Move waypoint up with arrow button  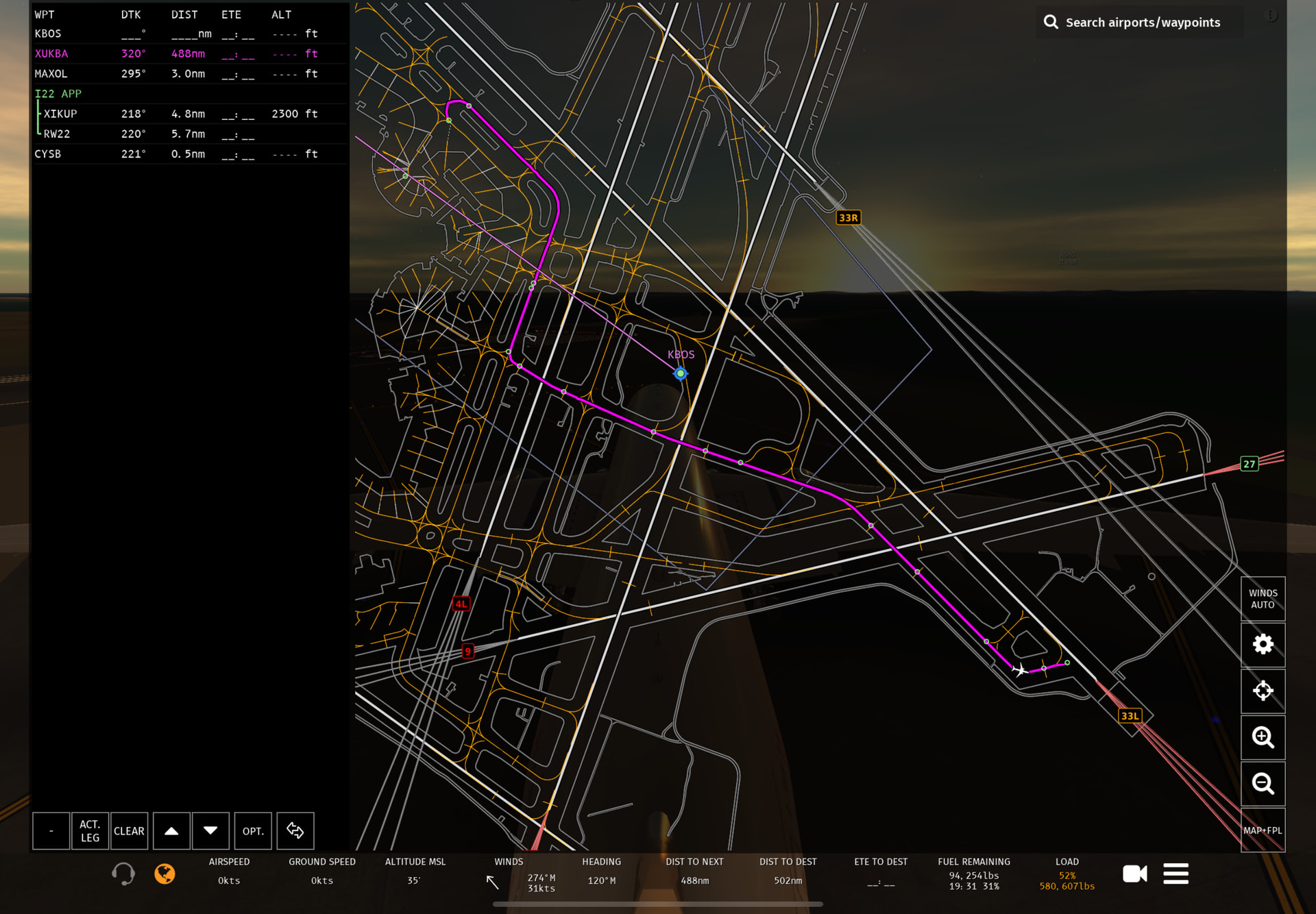[x=171, y=830]
